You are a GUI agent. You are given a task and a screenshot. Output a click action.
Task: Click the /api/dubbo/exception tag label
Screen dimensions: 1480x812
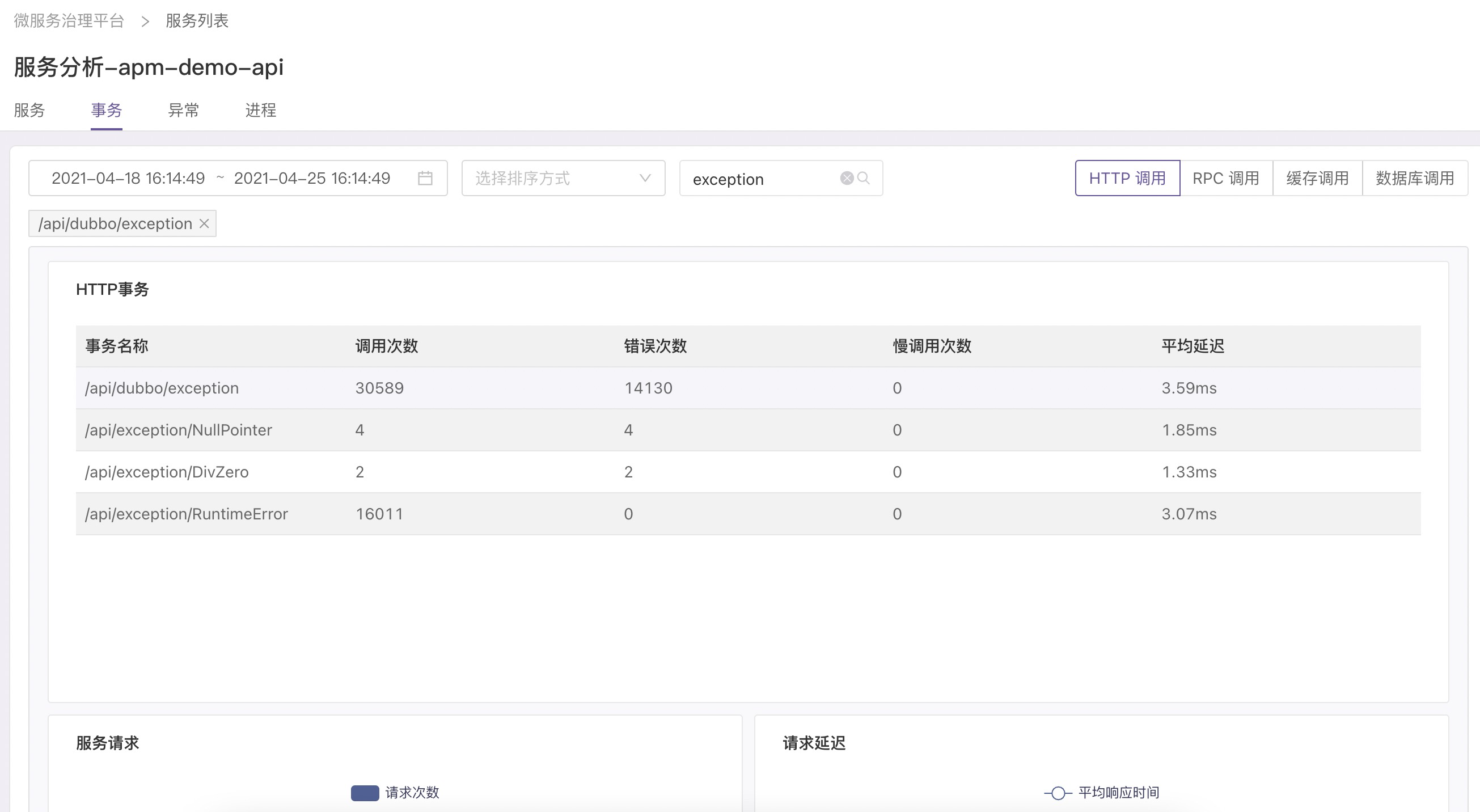[x=115, y=223]
